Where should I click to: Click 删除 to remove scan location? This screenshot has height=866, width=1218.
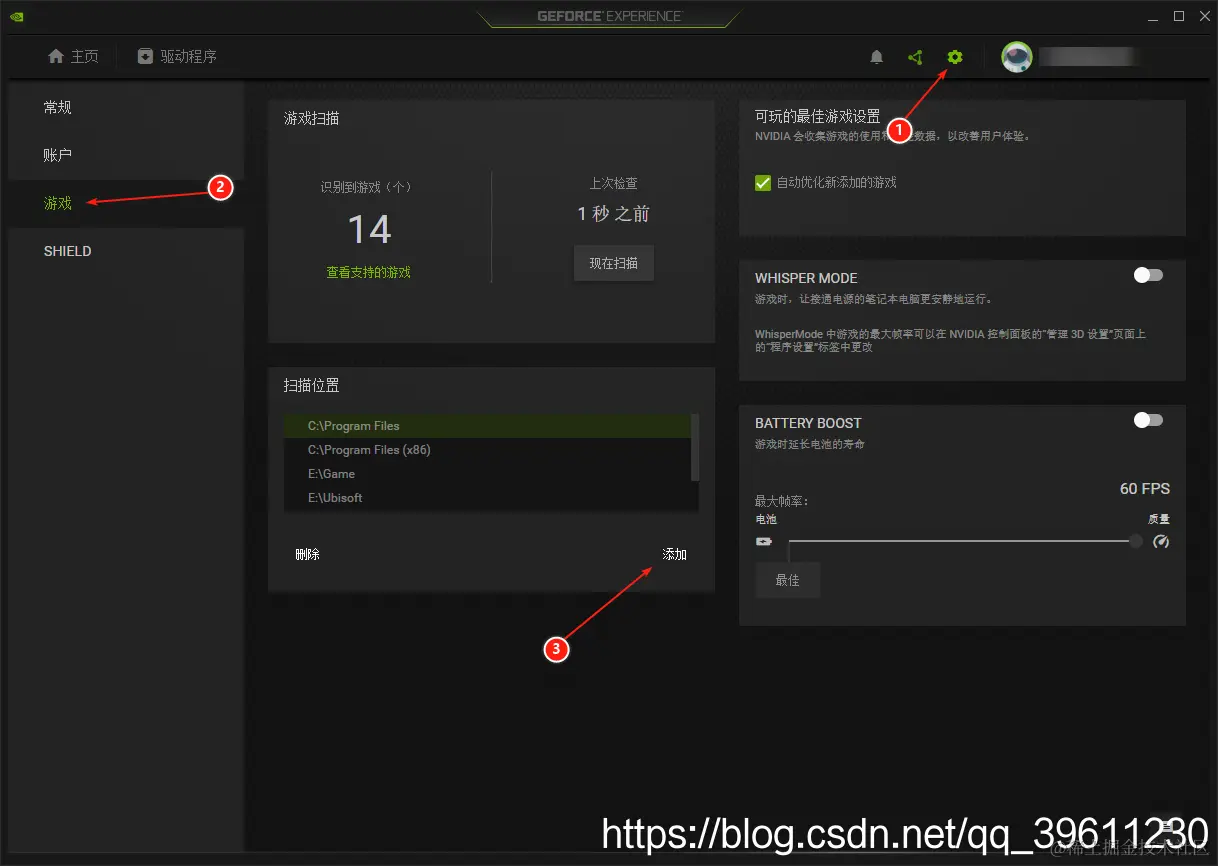307,554
